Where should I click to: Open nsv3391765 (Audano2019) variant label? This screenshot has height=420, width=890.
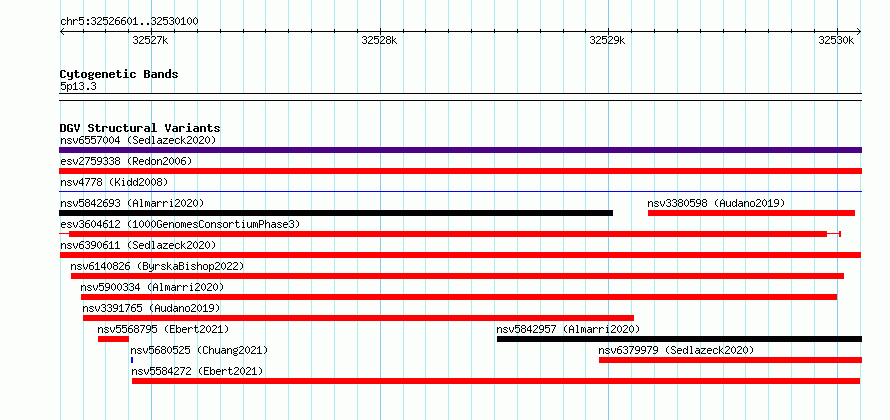pos(151,308)
